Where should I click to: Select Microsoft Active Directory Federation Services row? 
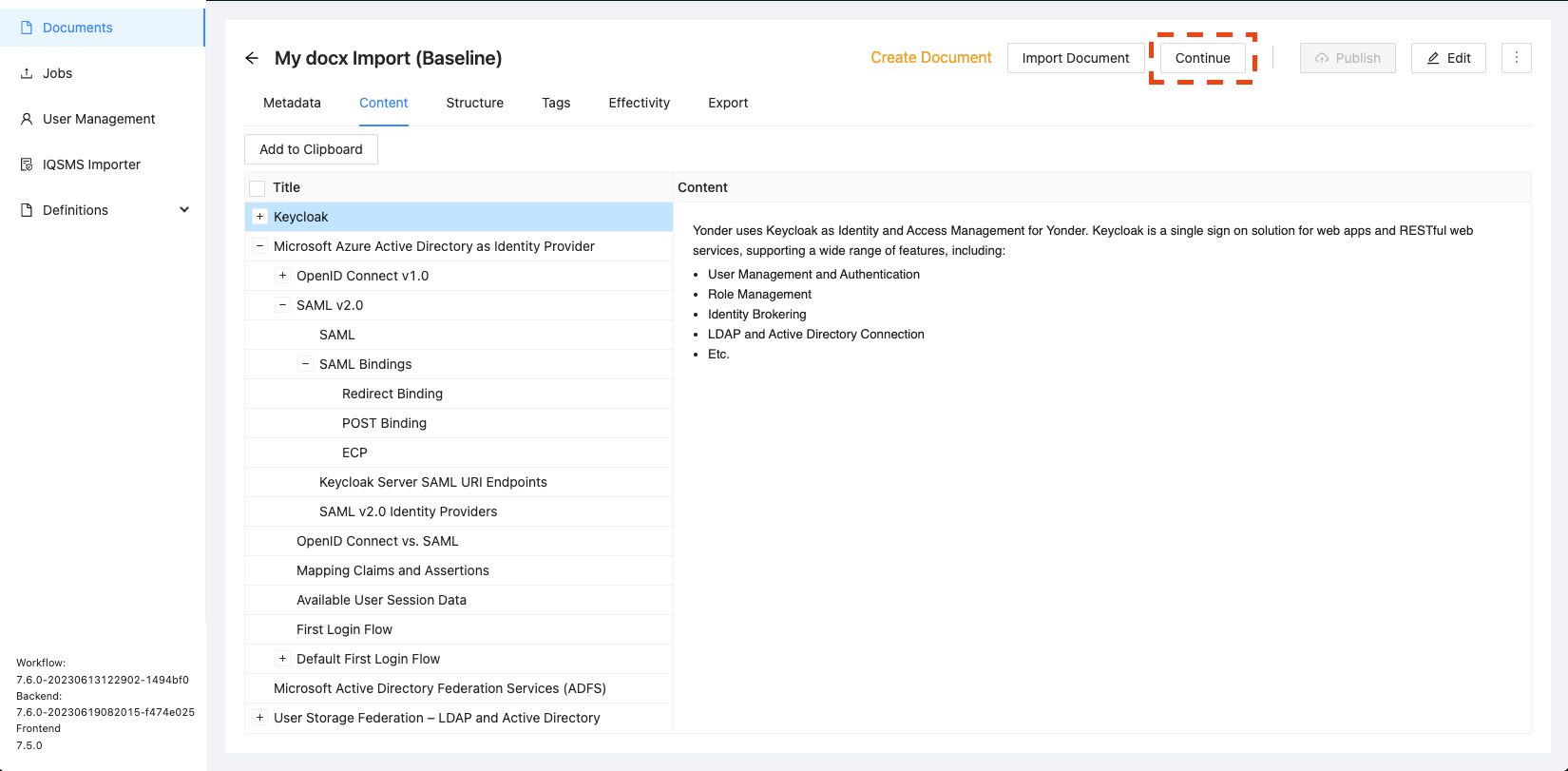(459, 688)
